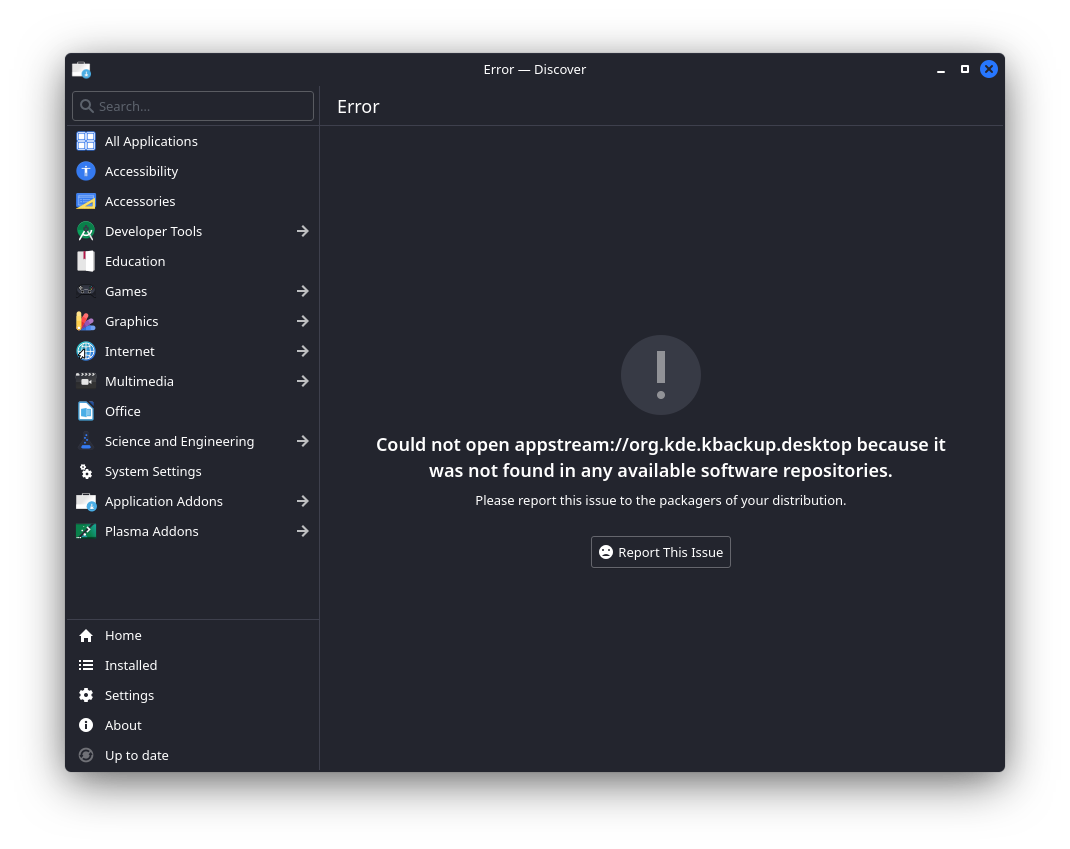This screenshot has height=849, width=1070.
Task: Select the Accessories category icon
Action: (86, 201)
